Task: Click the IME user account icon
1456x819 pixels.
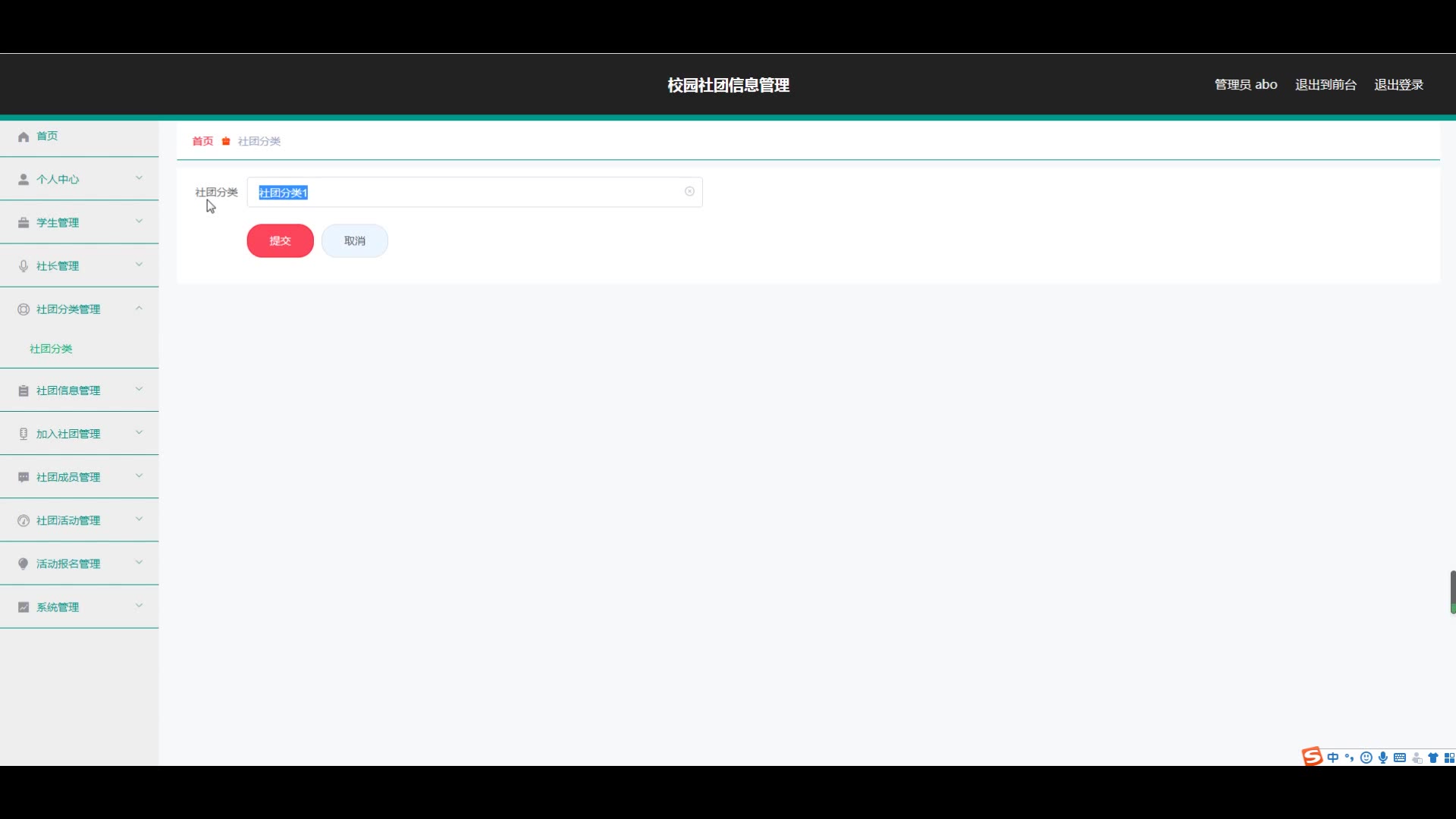Action: pyautogui.click(x=1417, y=758)
